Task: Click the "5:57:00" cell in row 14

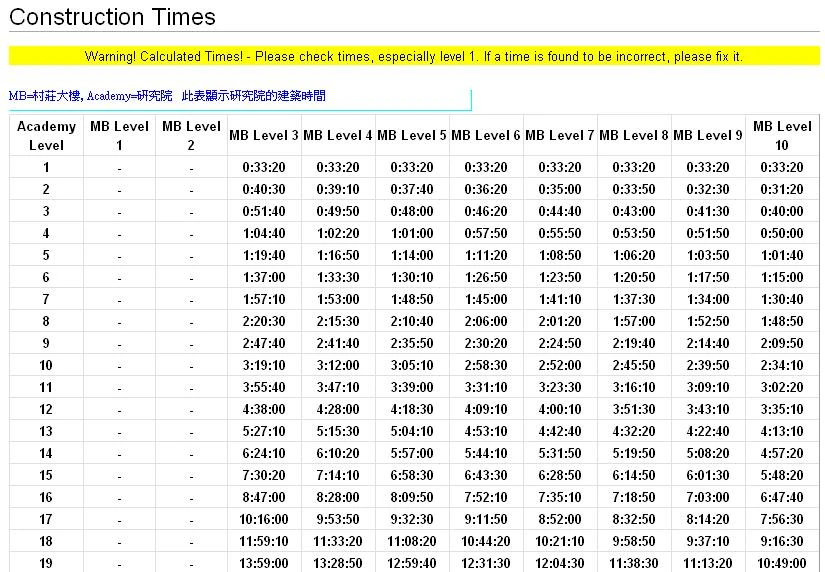Action: coord(412,454)
